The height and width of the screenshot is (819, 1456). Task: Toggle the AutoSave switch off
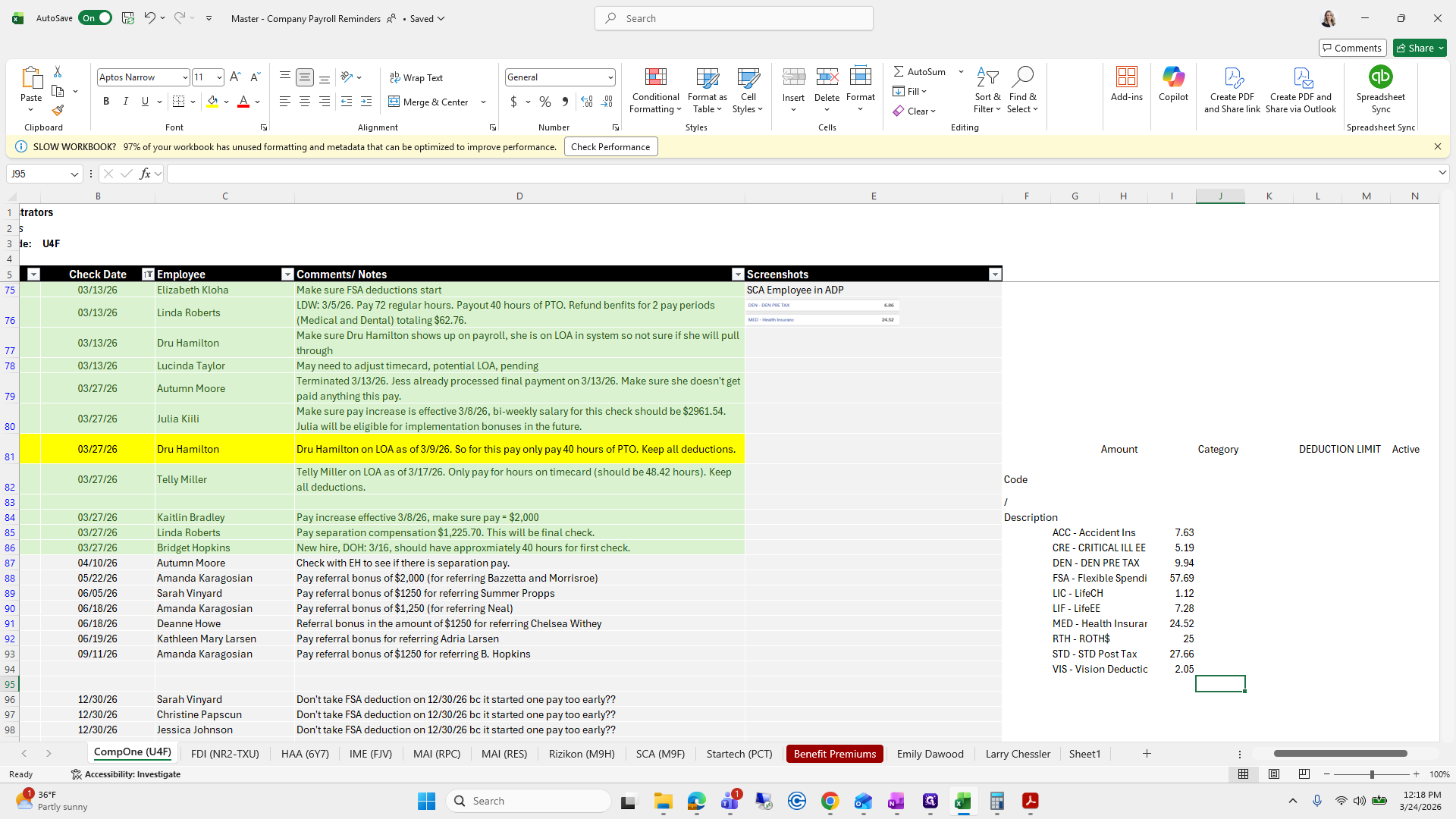tap(96, 18)
